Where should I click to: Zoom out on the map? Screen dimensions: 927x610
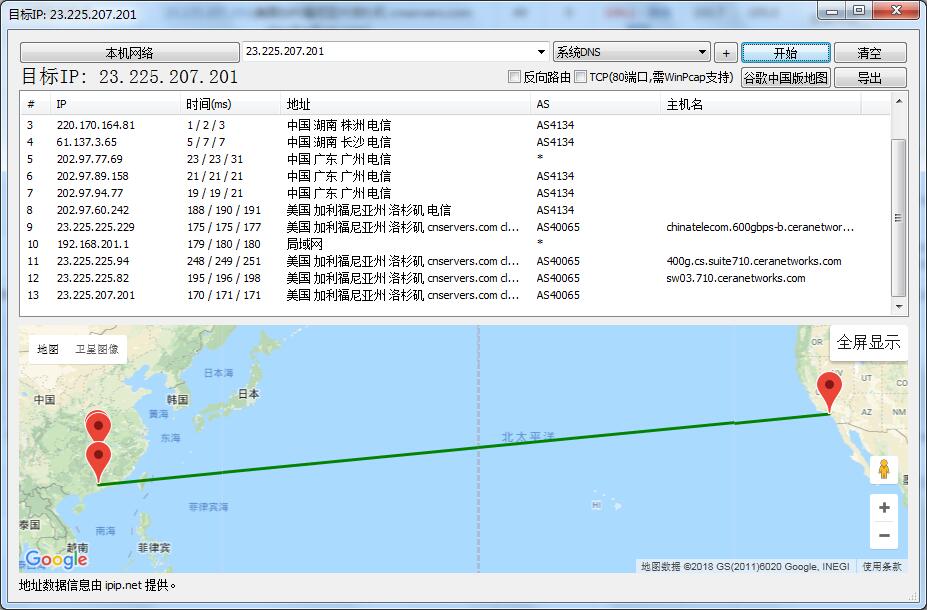click(x=883, y=536)
